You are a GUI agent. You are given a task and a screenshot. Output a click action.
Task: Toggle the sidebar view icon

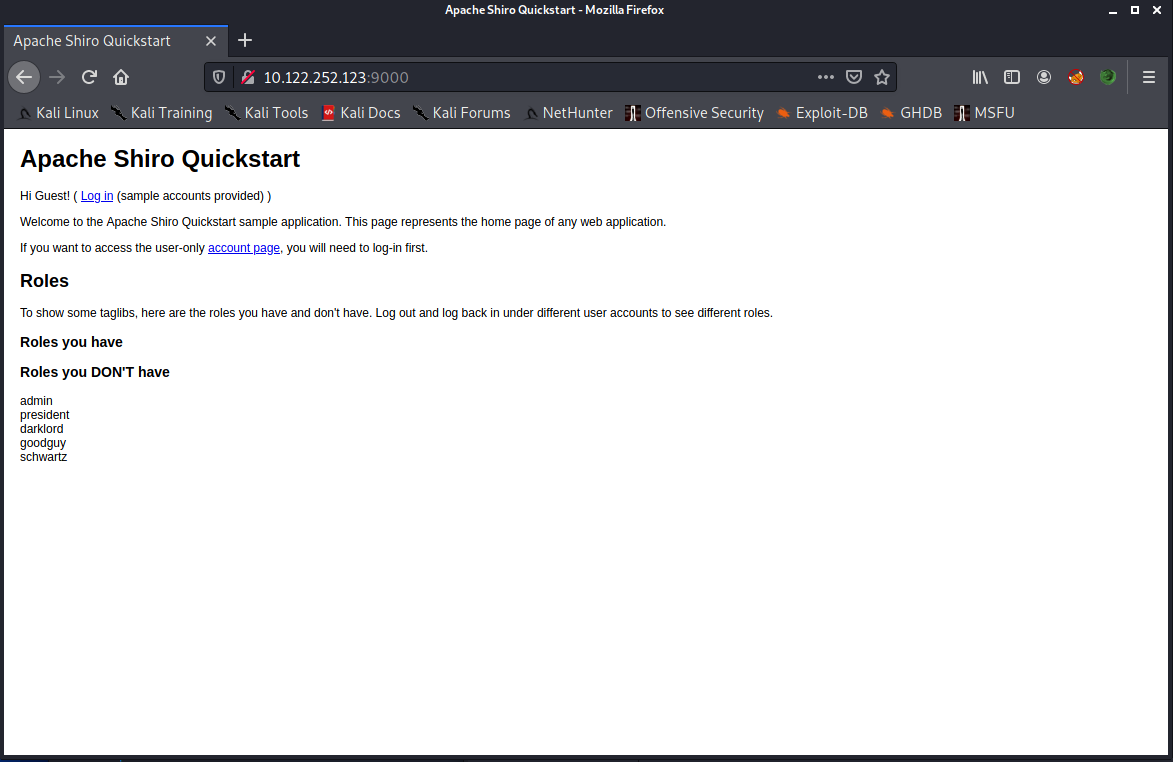point(1012,77)
